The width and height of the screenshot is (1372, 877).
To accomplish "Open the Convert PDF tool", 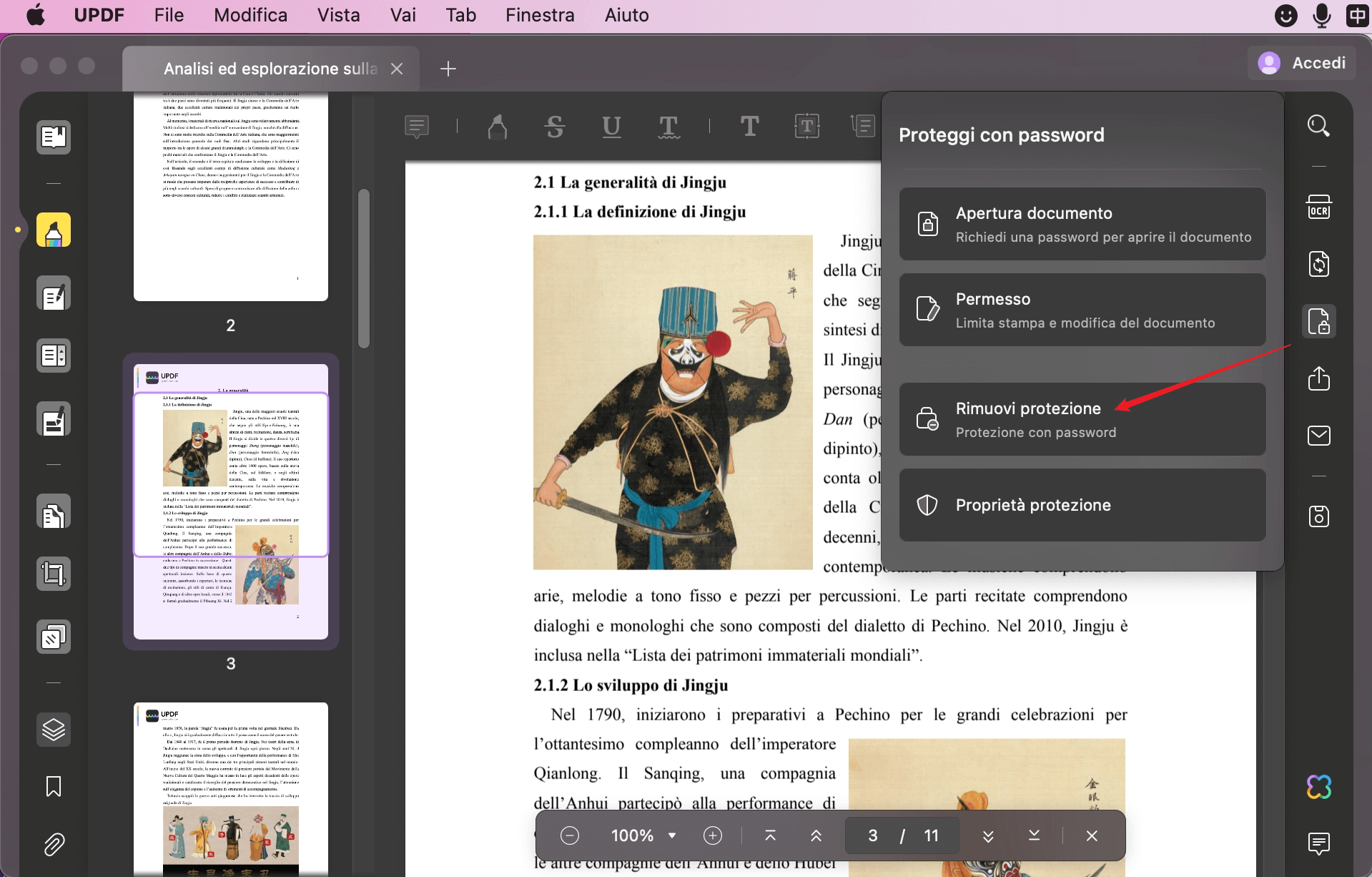I will click(1319, 264).
